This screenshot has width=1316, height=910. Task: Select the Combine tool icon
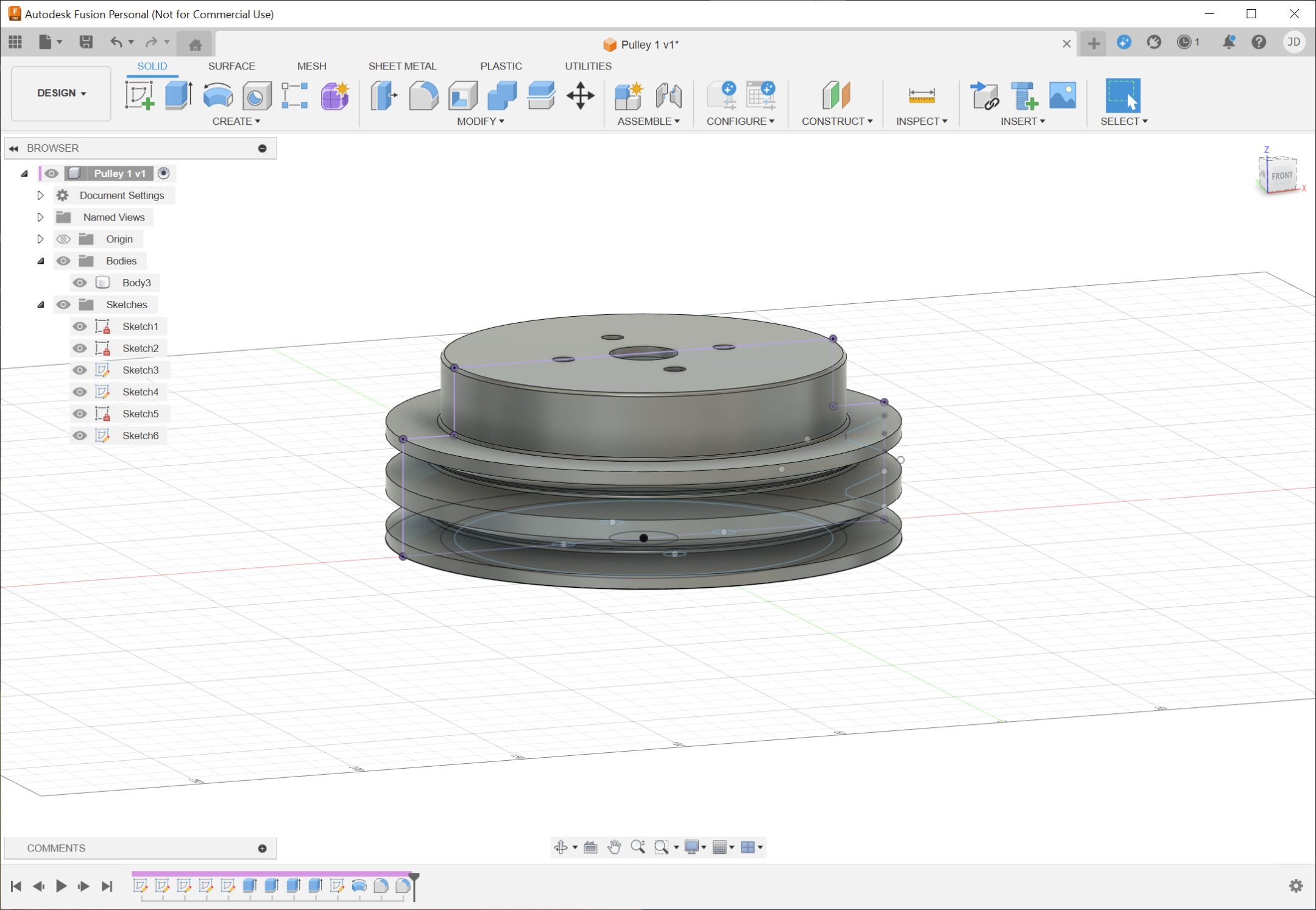pyautogui.click(x=502, y=96)
